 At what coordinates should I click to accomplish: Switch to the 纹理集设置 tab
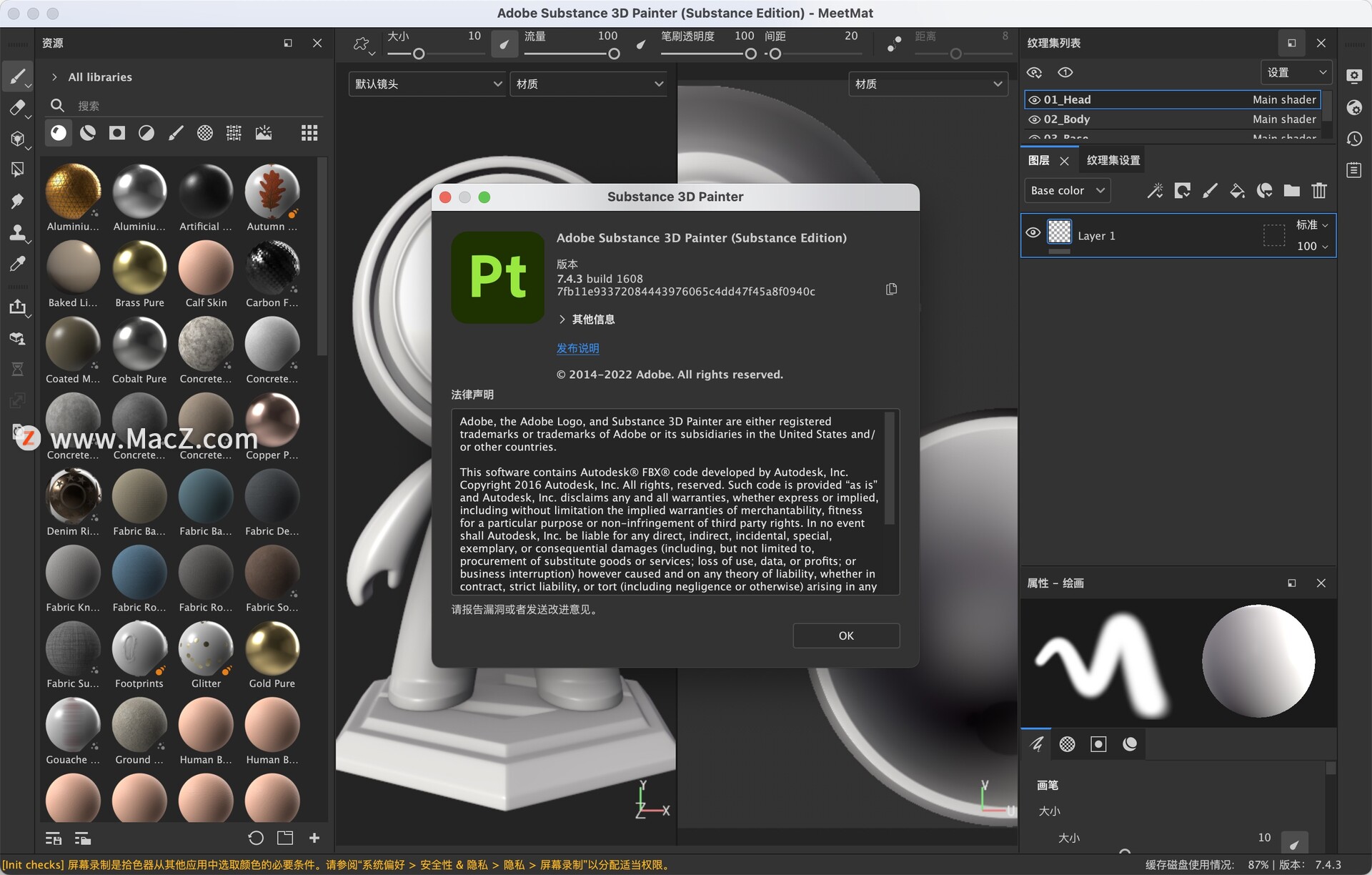point(1112,159)
